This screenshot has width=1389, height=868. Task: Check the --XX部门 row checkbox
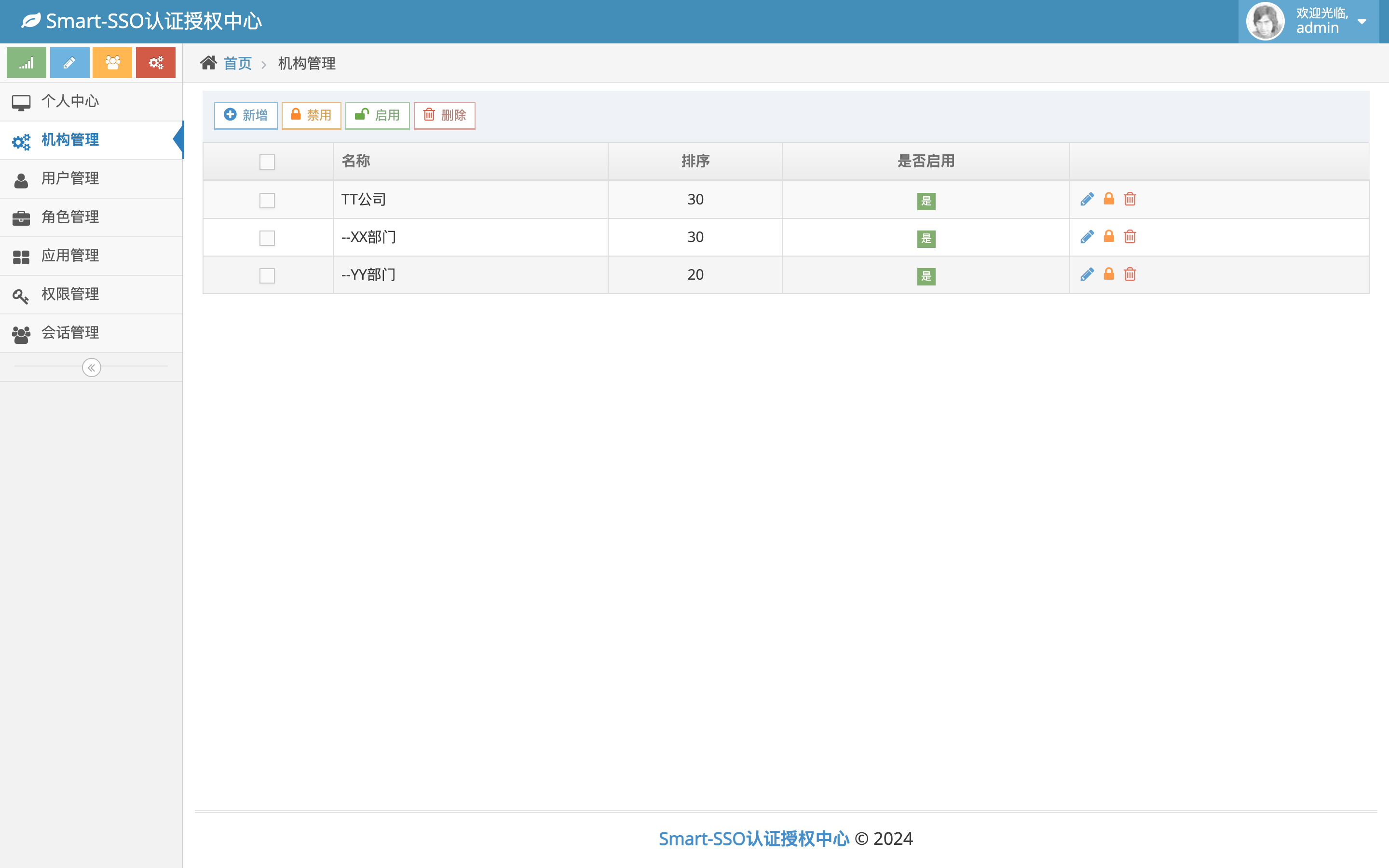click(x=267, y=238)
